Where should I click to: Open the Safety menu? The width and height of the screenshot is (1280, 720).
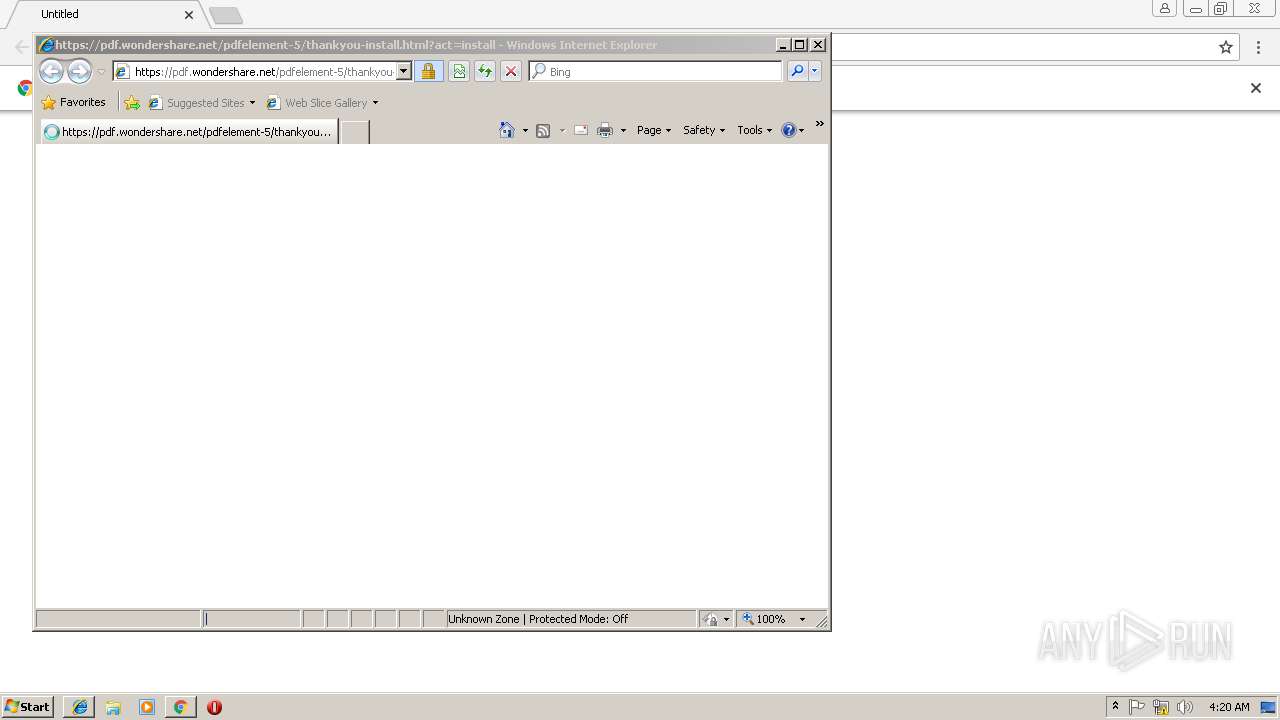704,130
